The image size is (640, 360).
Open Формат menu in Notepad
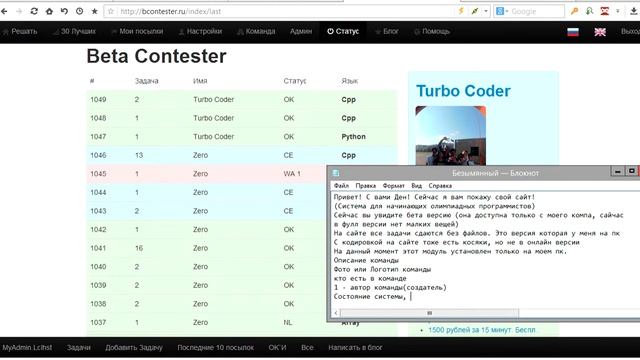(393, 186)
